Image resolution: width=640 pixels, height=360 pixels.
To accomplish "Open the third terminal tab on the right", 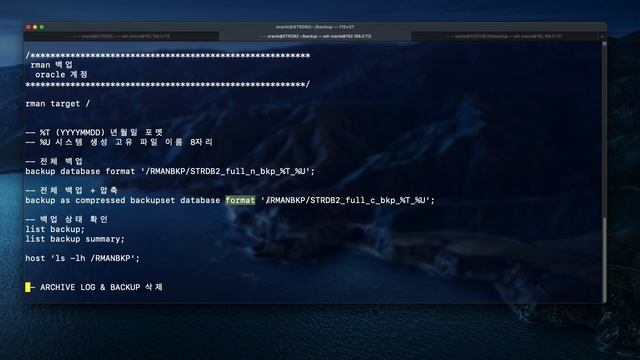I will (504, 36).
